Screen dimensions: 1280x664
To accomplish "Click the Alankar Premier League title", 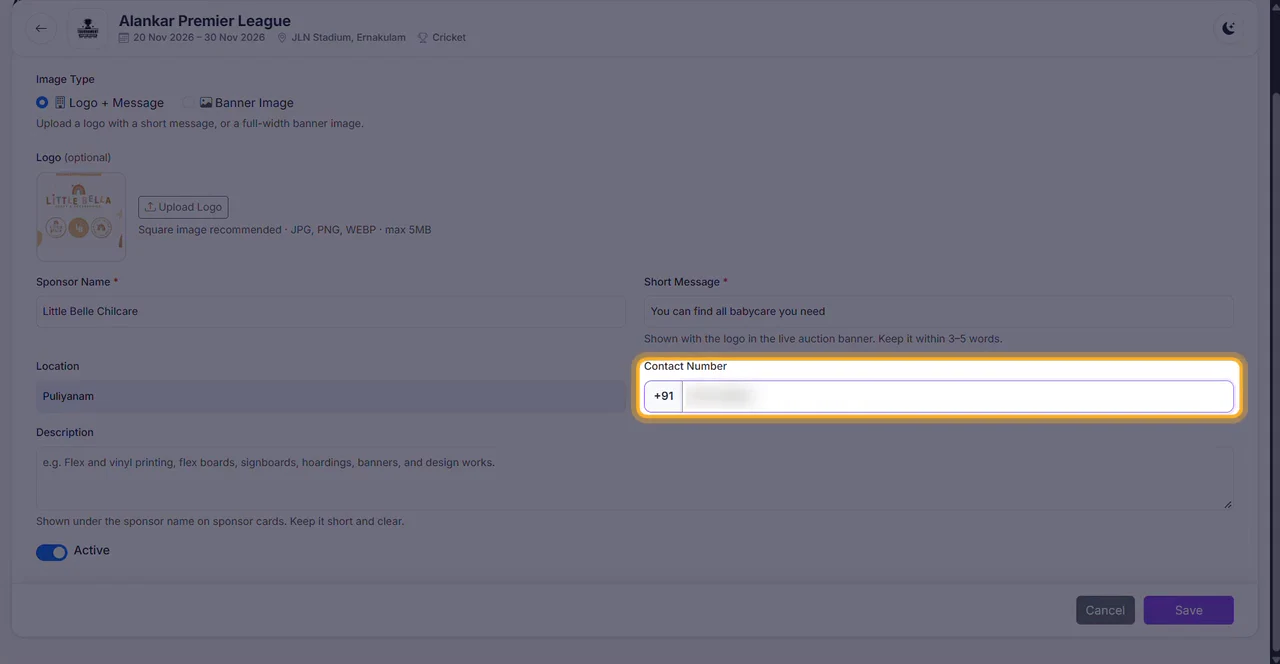I will [205, 20].
